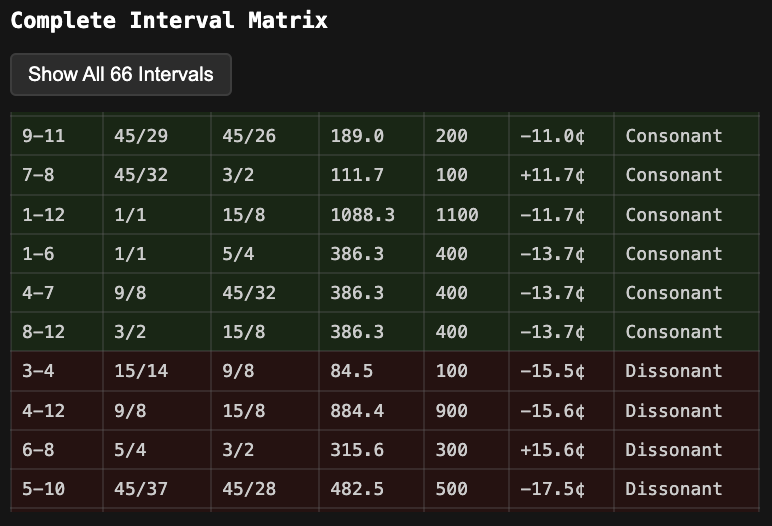Click the Show All 66 Intervals button

point(121,74)
